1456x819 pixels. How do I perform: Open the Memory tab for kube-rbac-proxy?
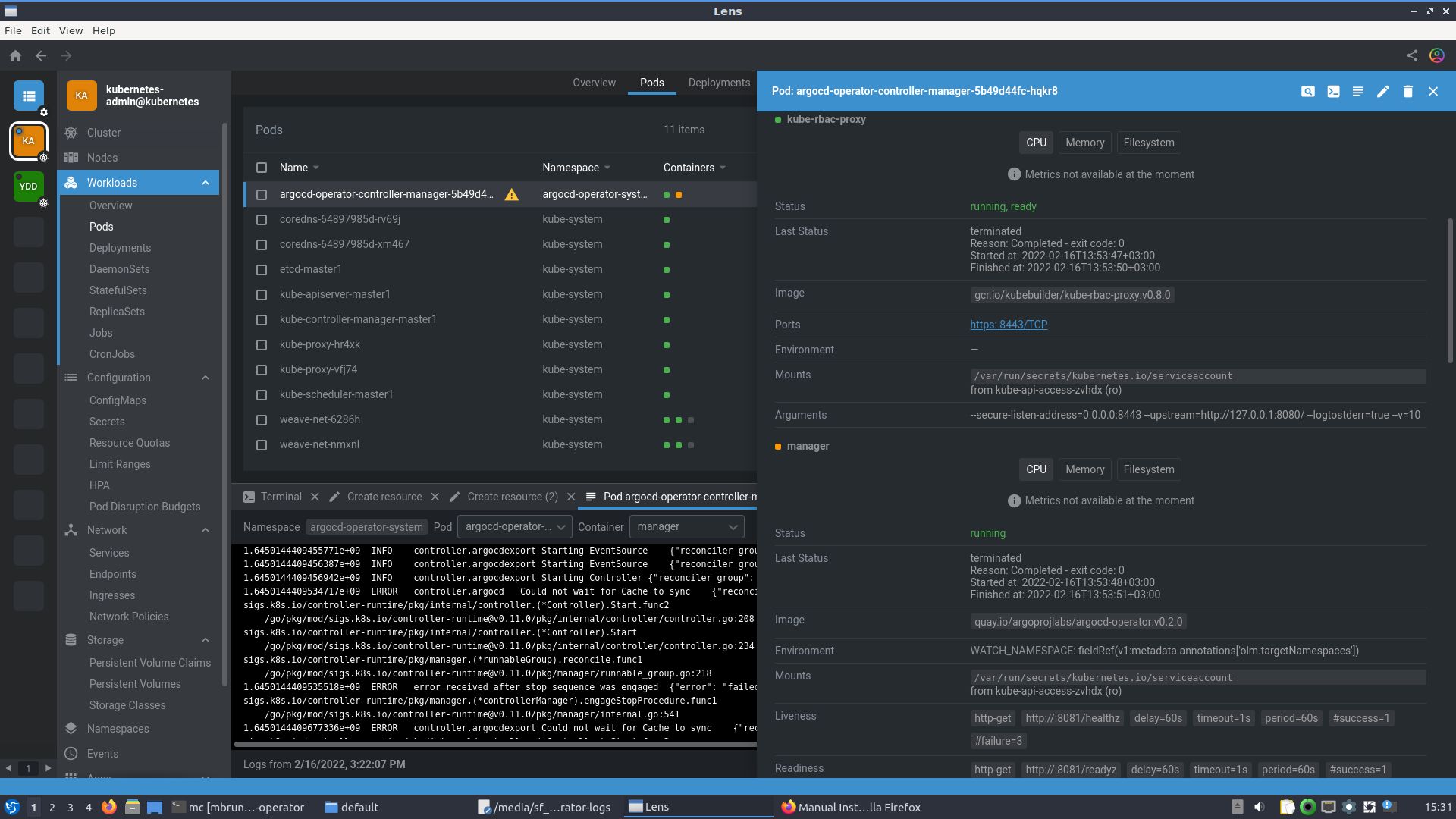click(x=1084, y=143)
